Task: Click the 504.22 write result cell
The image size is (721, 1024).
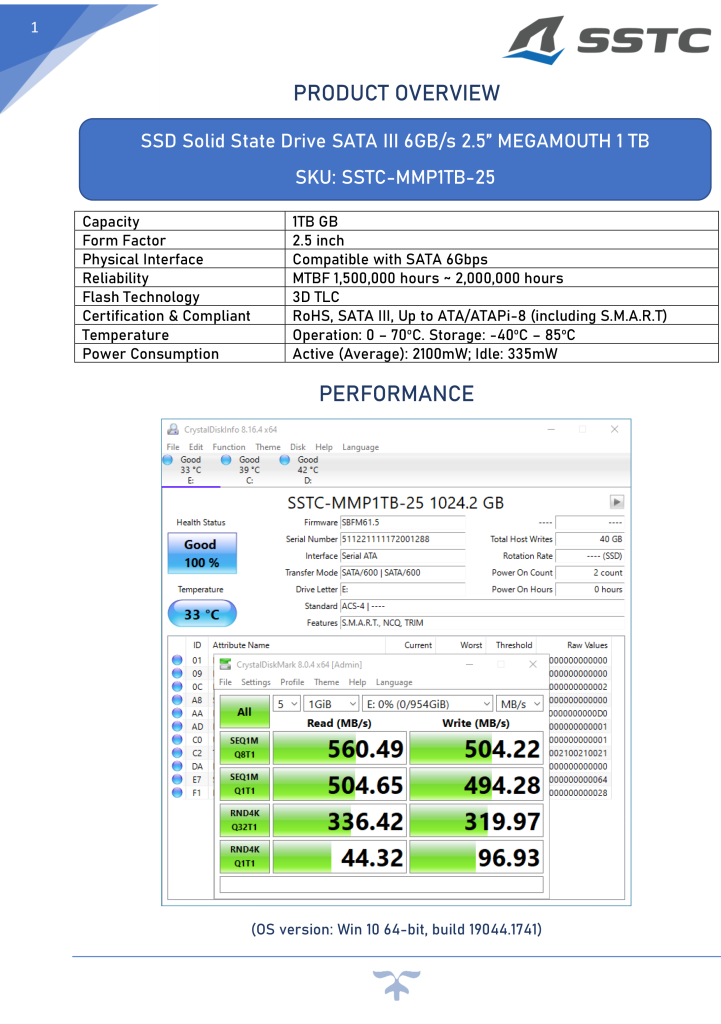Action: [476, 748]
